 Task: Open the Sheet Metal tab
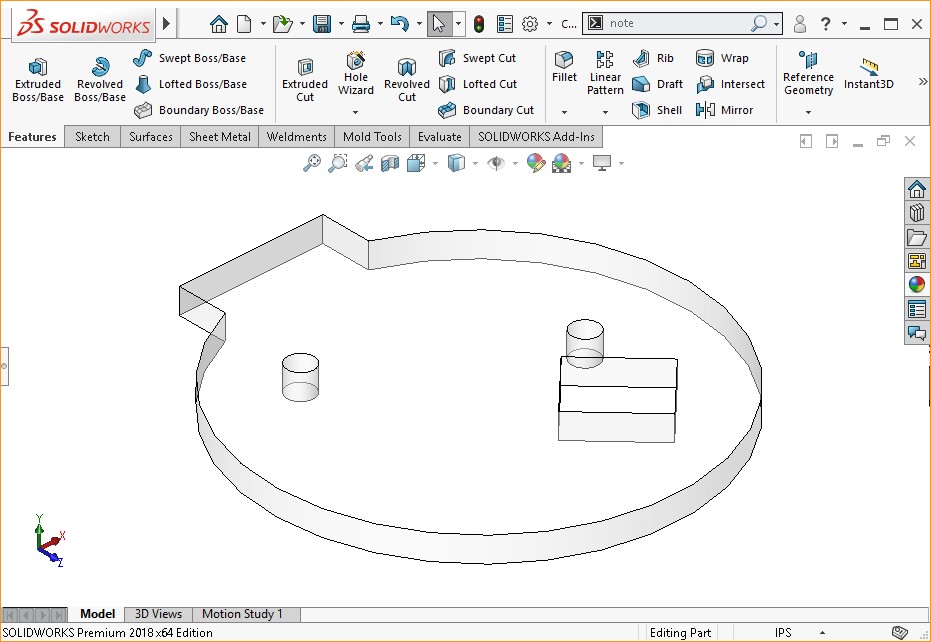click(220, 137)
